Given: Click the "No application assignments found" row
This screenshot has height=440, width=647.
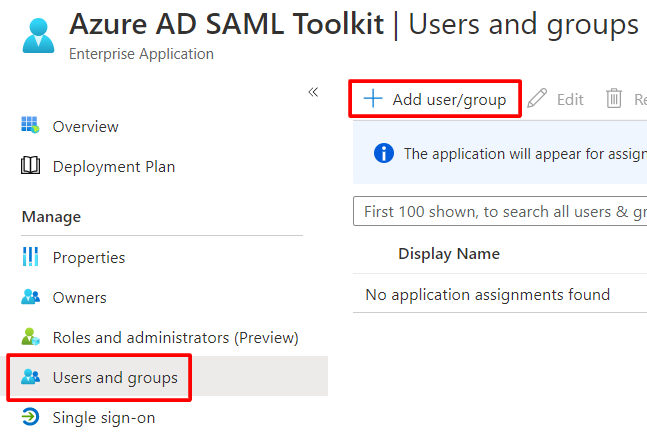Looking at the screenshot, I should 487,294.
